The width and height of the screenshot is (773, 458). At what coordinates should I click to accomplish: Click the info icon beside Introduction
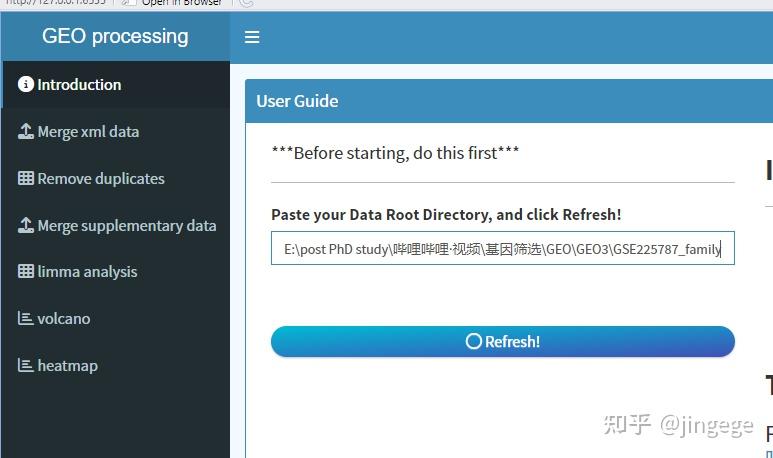click(26, 85)
